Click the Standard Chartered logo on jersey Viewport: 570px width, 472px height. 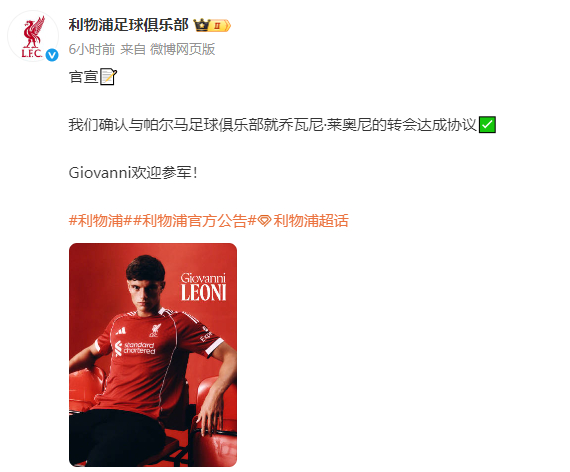[x=135, y=348]
